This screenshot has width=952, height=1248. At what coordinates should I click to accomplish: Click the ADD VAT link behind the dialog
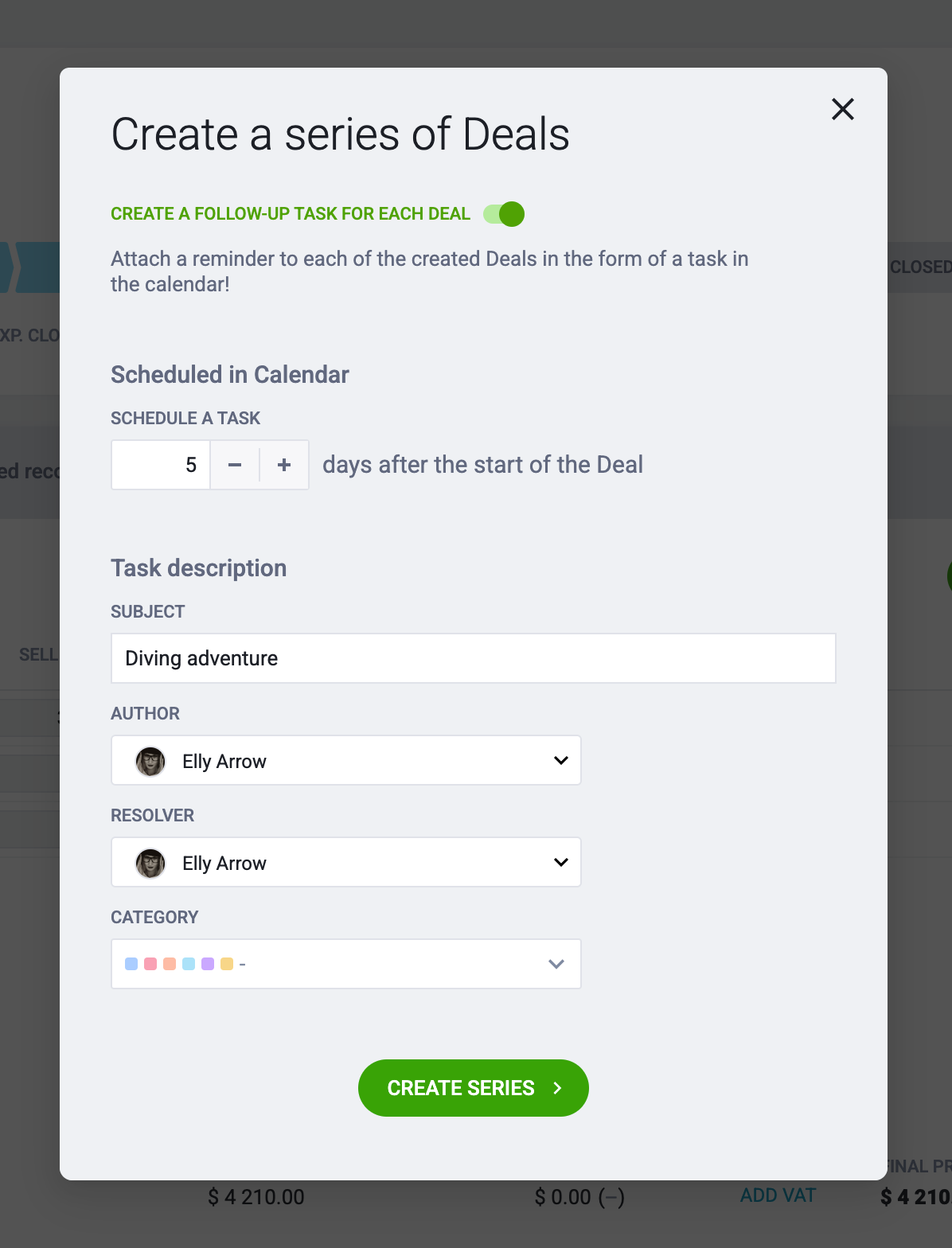[x=778, y=1195]
